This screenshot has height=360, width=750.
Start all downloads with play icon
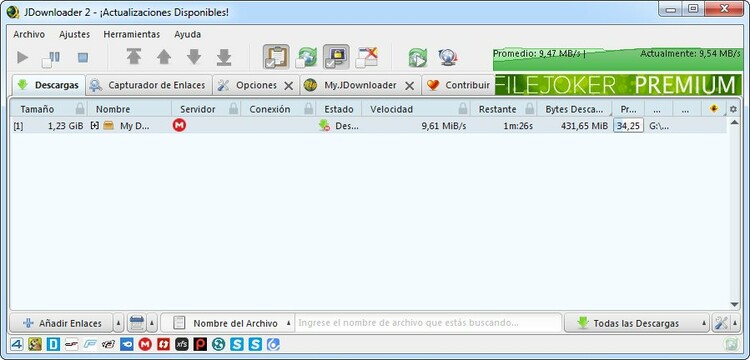coord(22,58)
